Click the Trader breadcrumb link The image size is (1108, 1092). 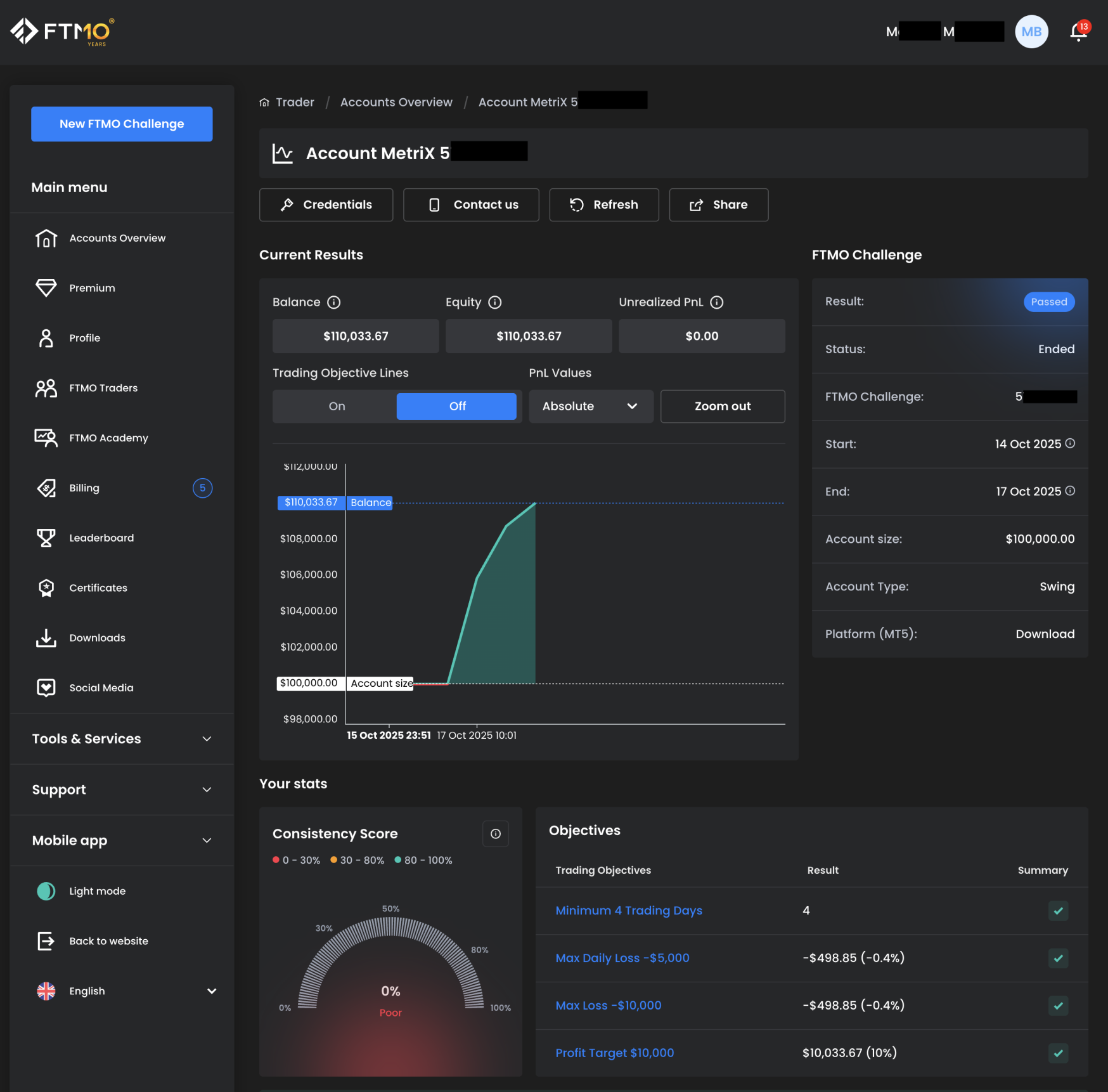point(295,101)
